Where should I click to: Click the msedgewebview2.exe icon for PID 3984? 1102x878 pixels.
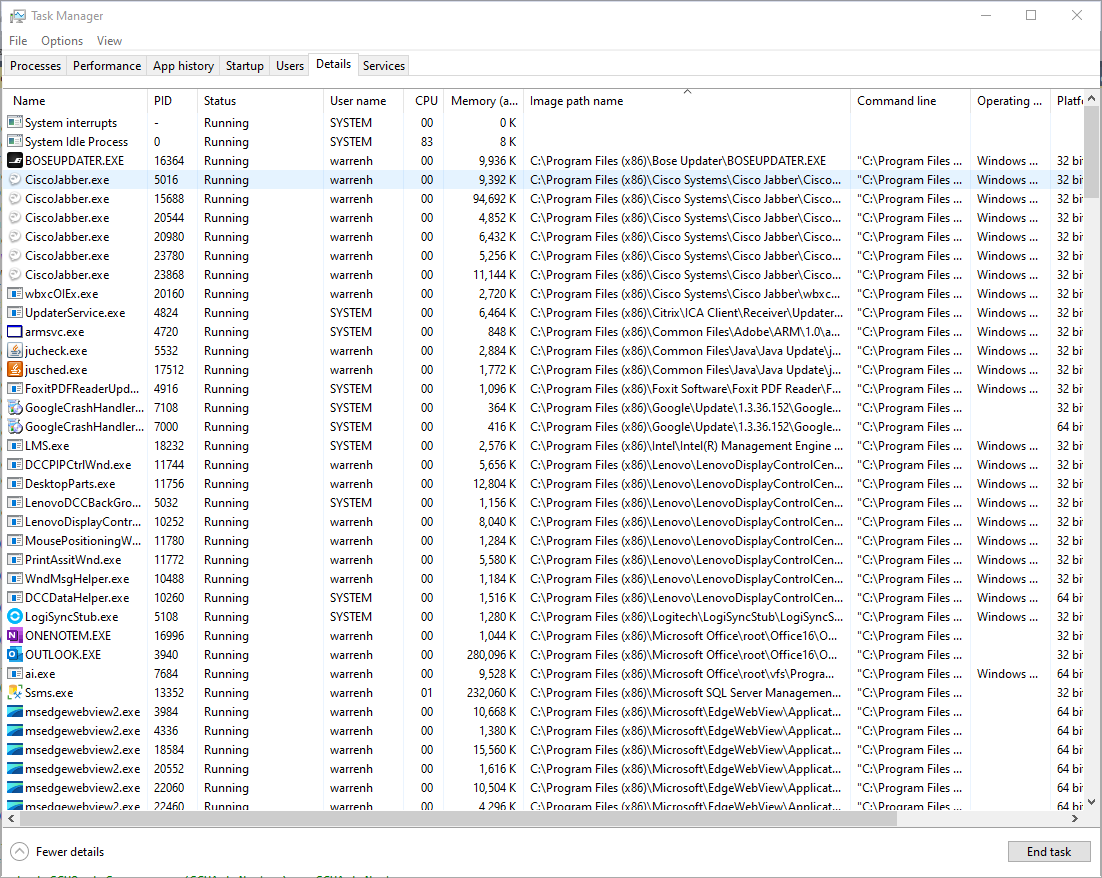tap(15, 711)
